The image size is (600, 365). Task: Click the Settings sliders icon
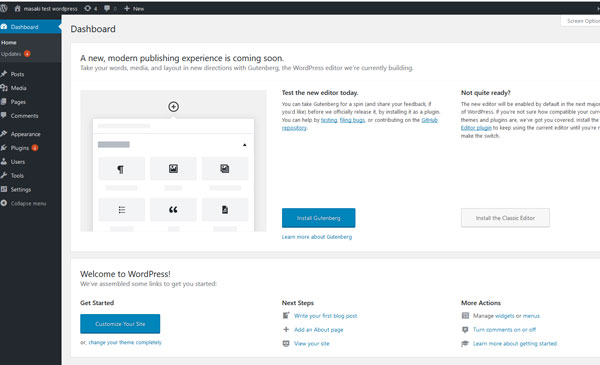4,189
